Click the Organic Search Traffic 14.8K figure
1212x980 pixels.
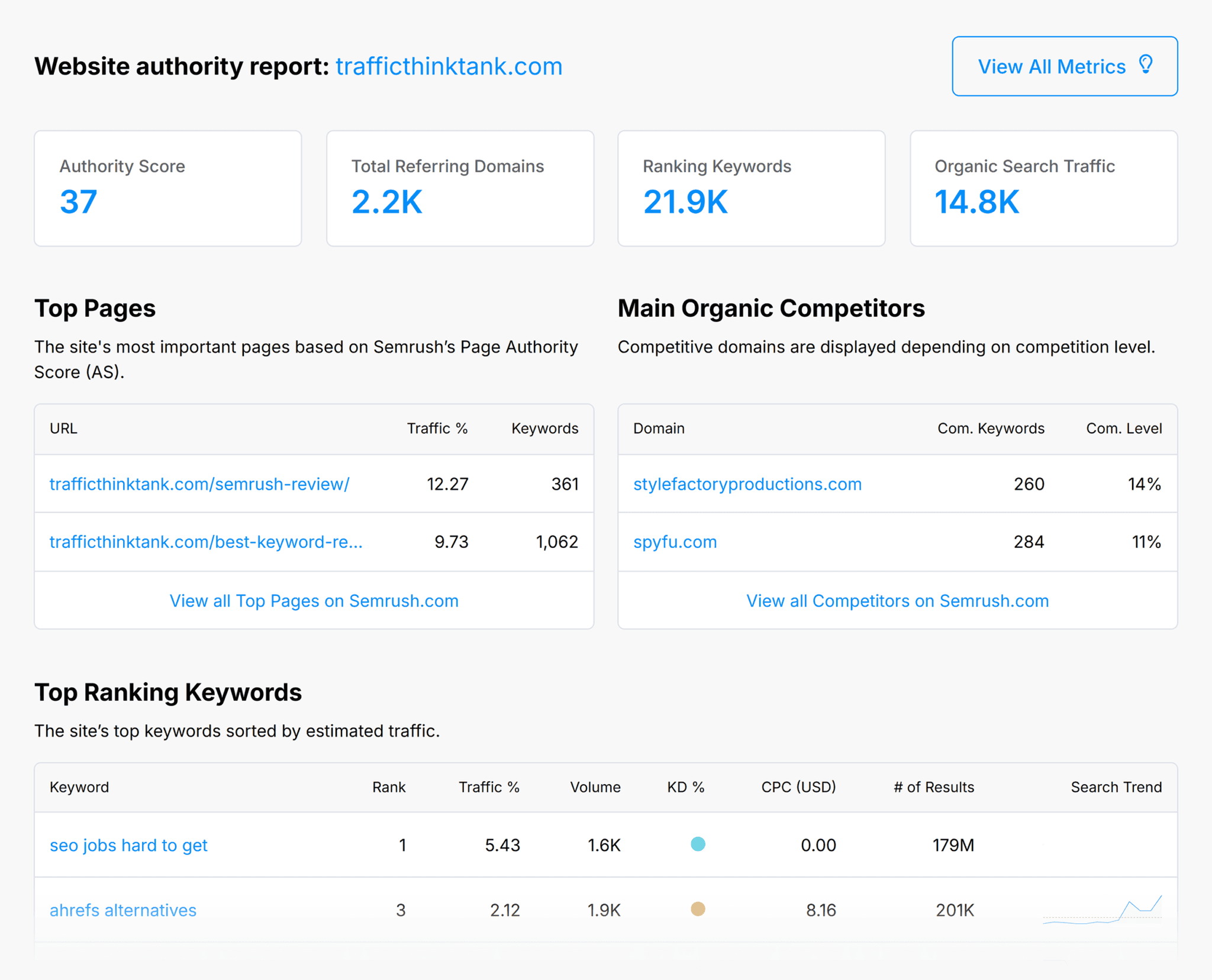[x=977, y=202]
